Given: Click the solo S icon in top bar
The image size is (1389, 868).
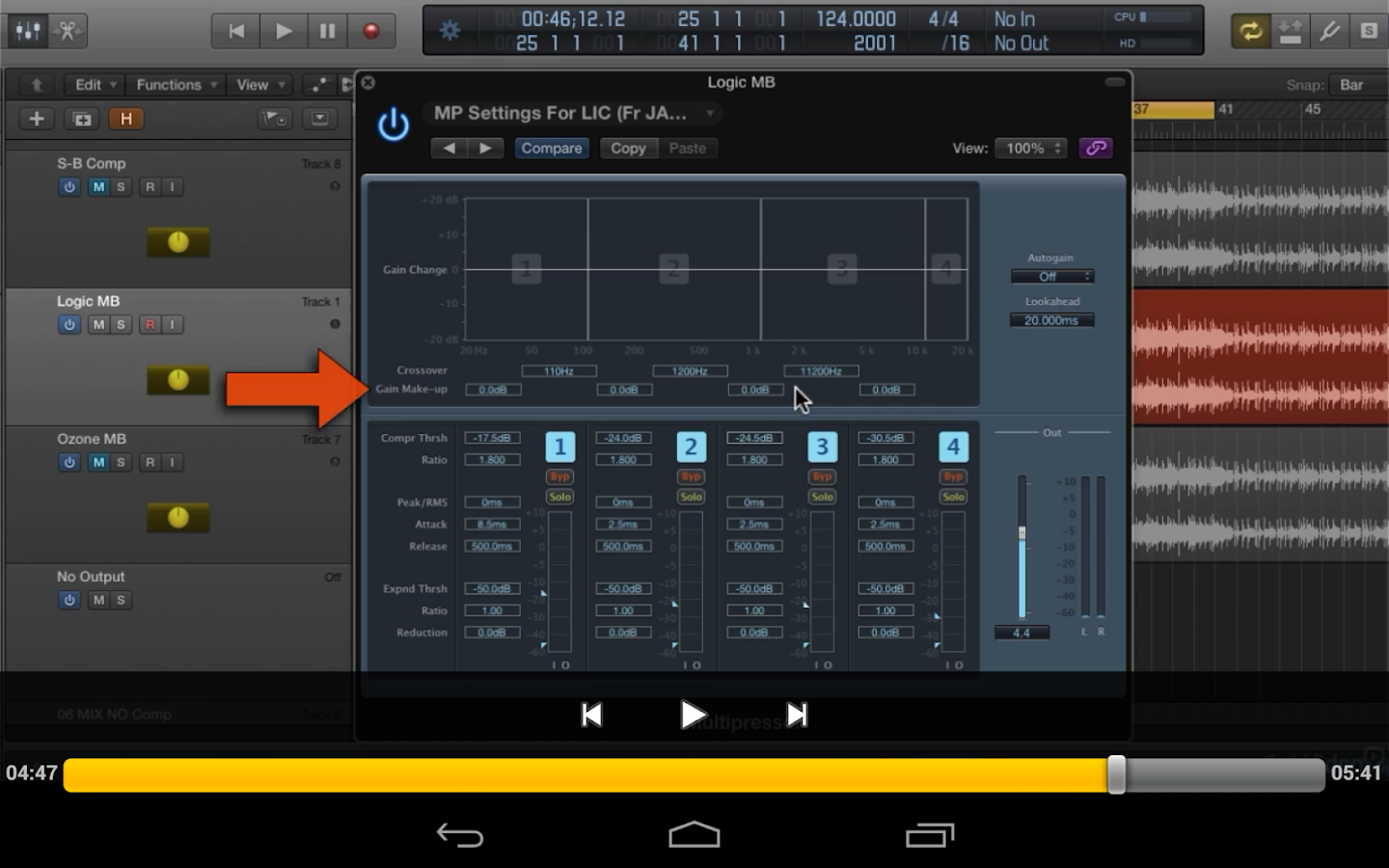Looking at the screenshot, I should point(1369,31).
